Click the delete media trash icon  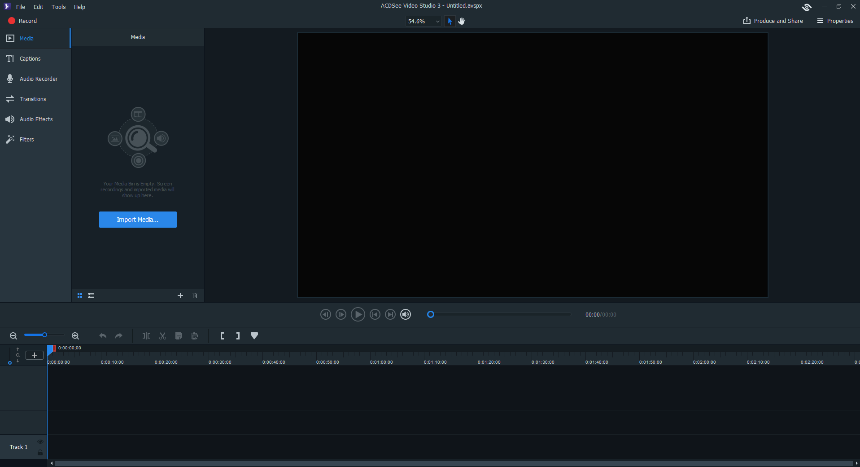pos(195,296)
